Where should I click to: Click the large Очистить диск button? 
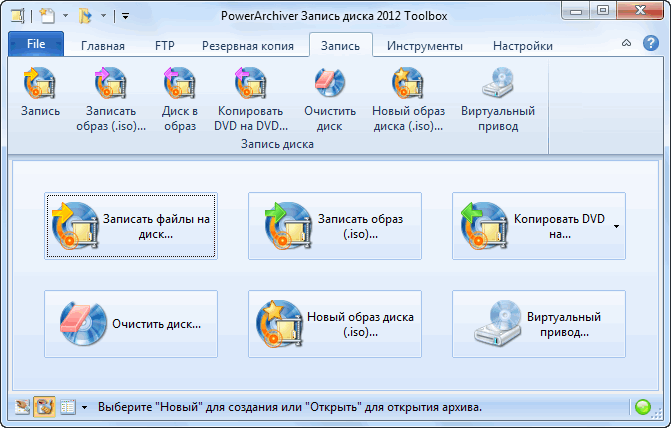[131, 324]
